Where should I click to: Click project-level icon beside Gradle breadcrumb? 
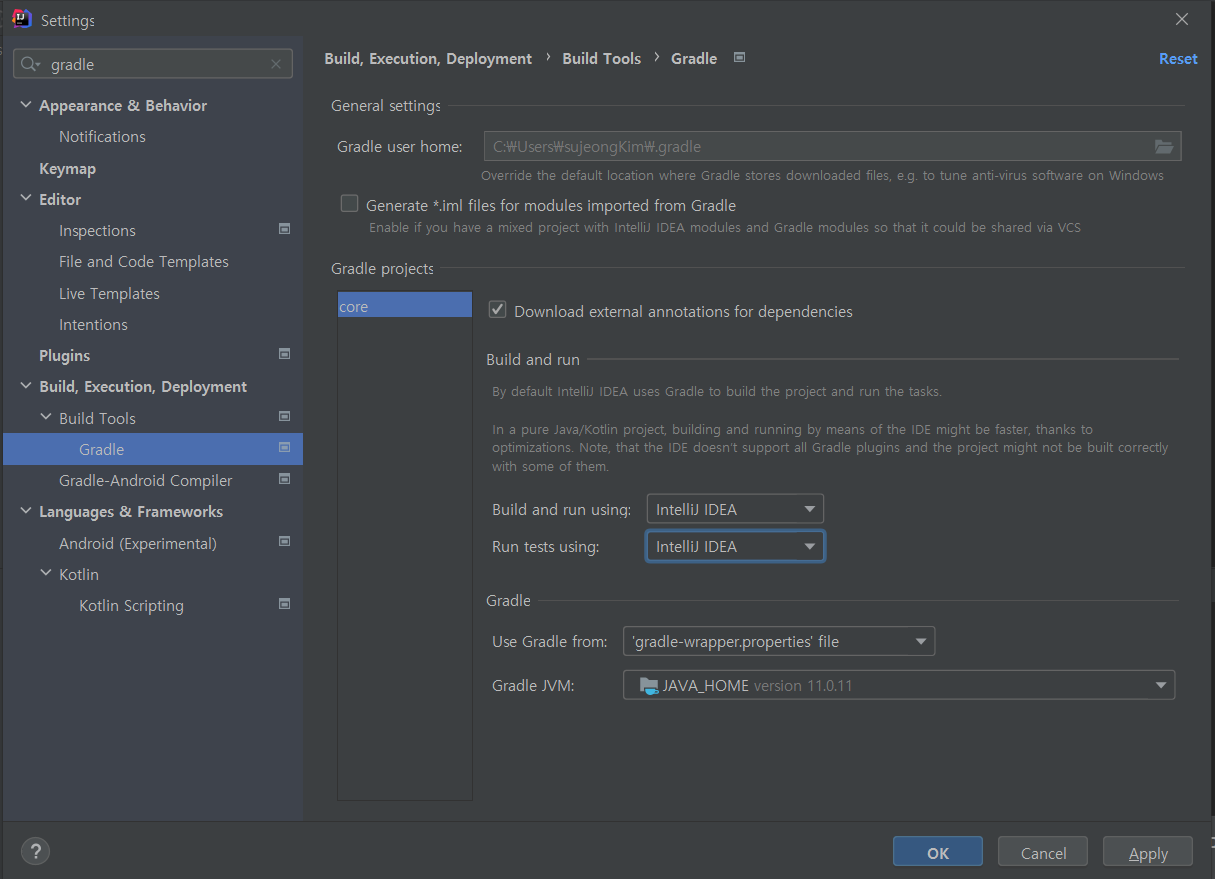point(740,58)
